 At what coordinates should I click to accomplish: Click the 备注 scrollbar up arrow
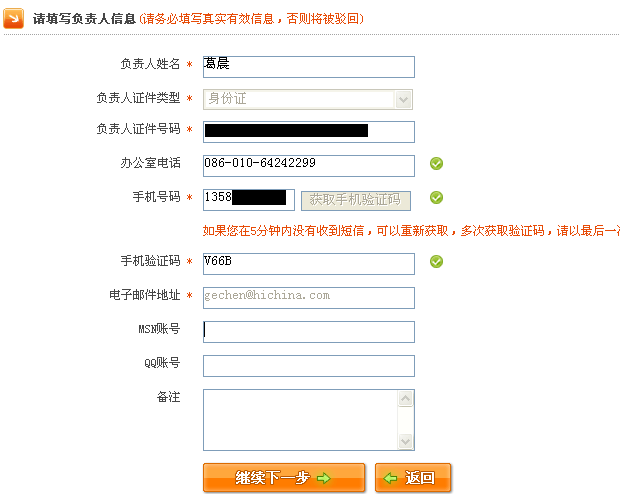point(406,398)
